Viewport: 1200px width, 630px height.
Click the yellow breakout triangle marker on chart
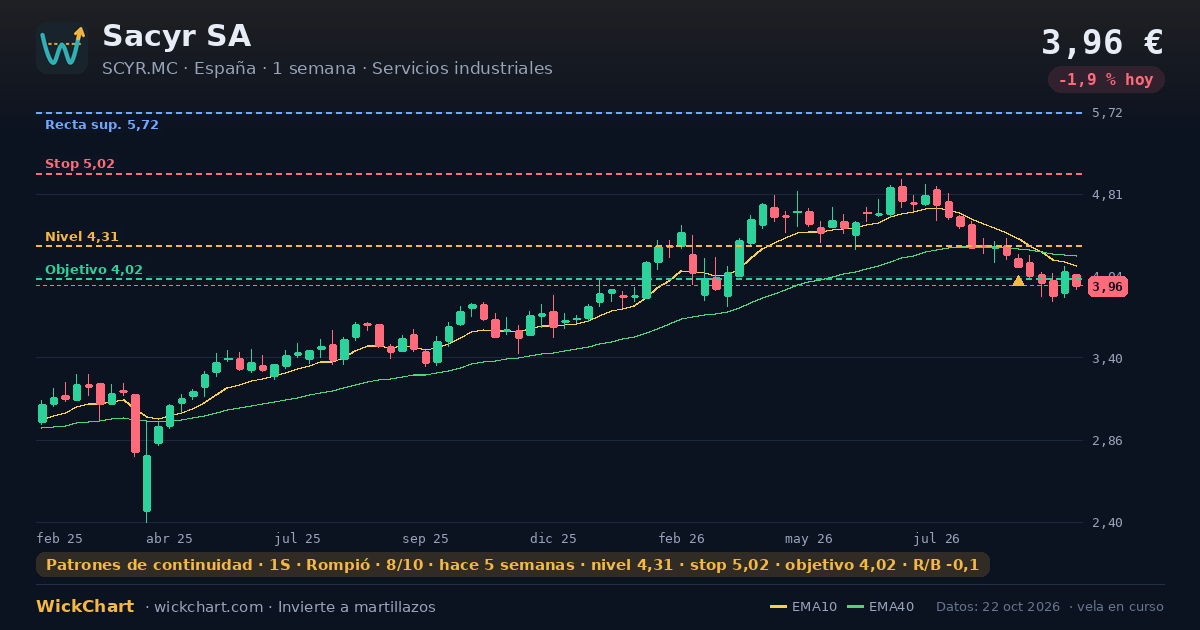pos(1018,281)
